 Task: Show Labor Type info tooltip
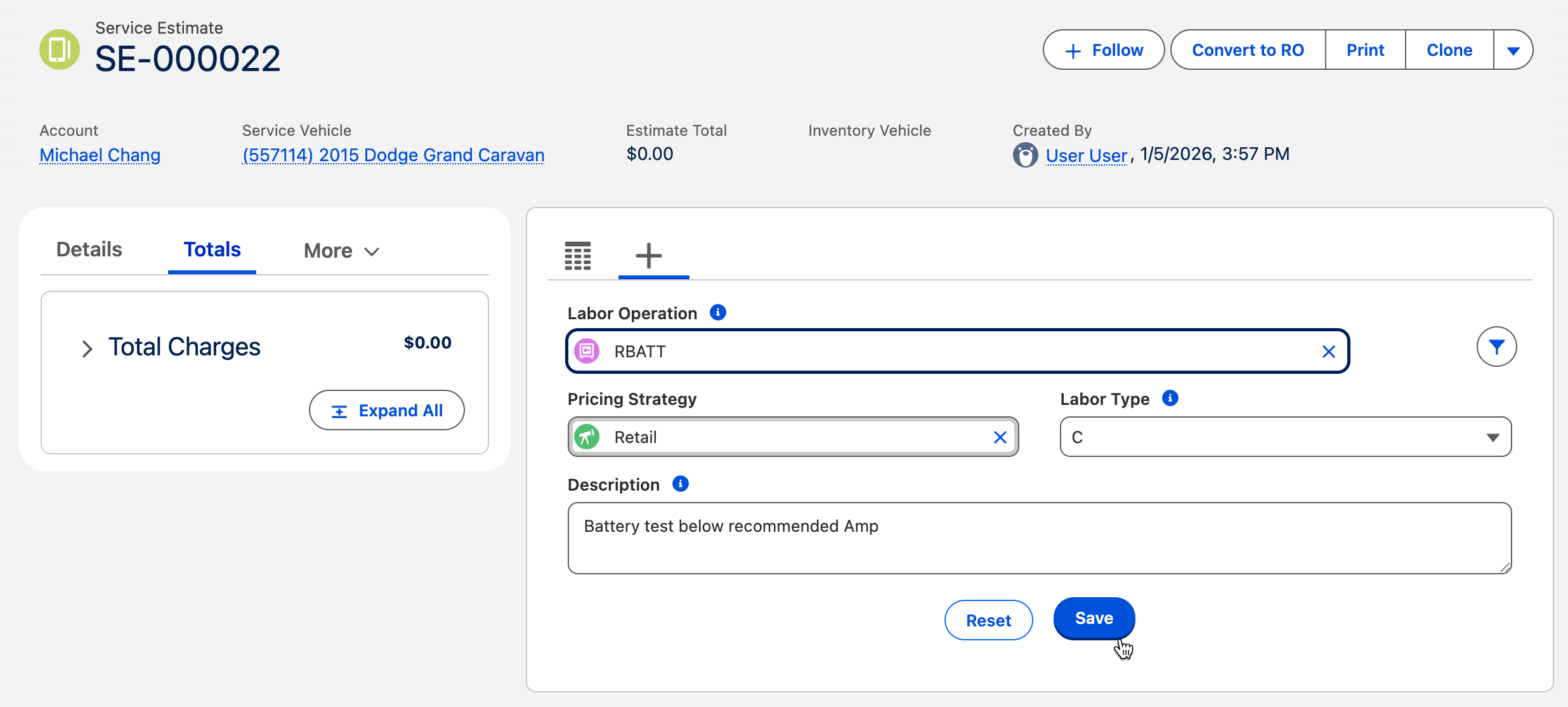click(1170, 398)
